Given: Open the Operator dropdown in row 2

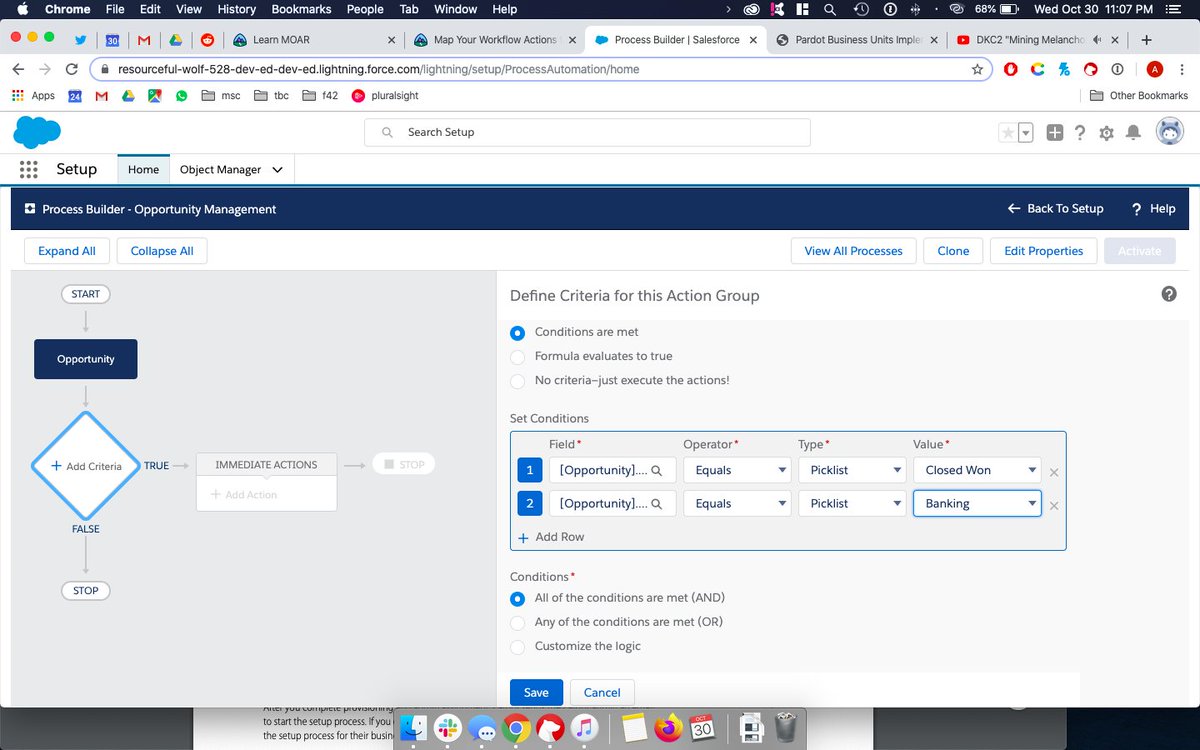Looking at the screenshot, I should tap(737, 504).
